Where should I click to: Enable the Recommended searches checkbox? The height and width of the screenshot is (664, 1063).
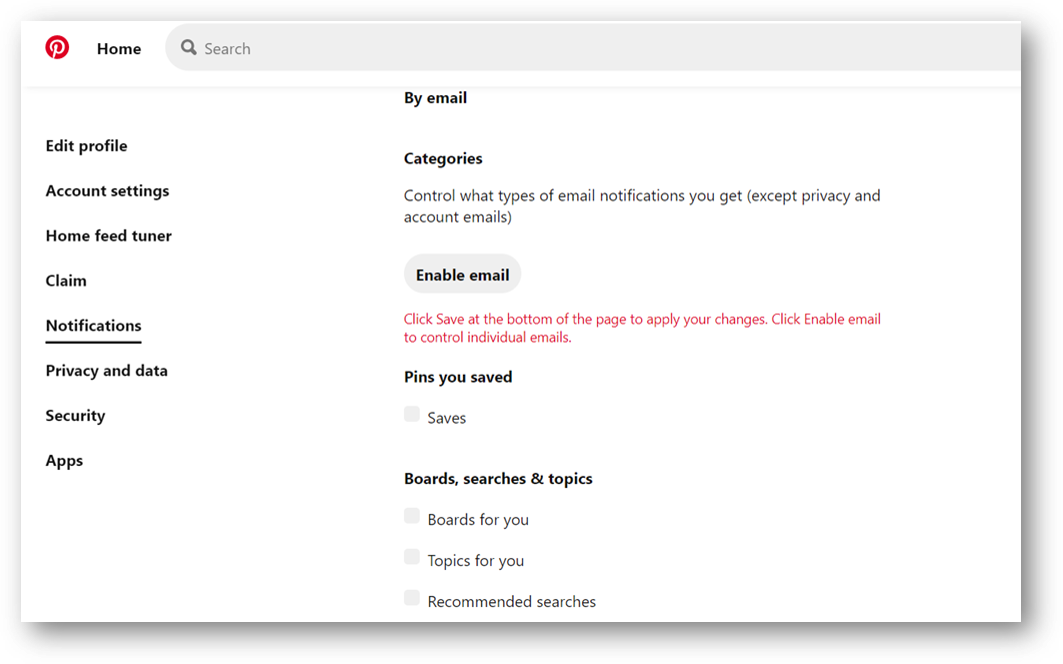coord(412,598)
